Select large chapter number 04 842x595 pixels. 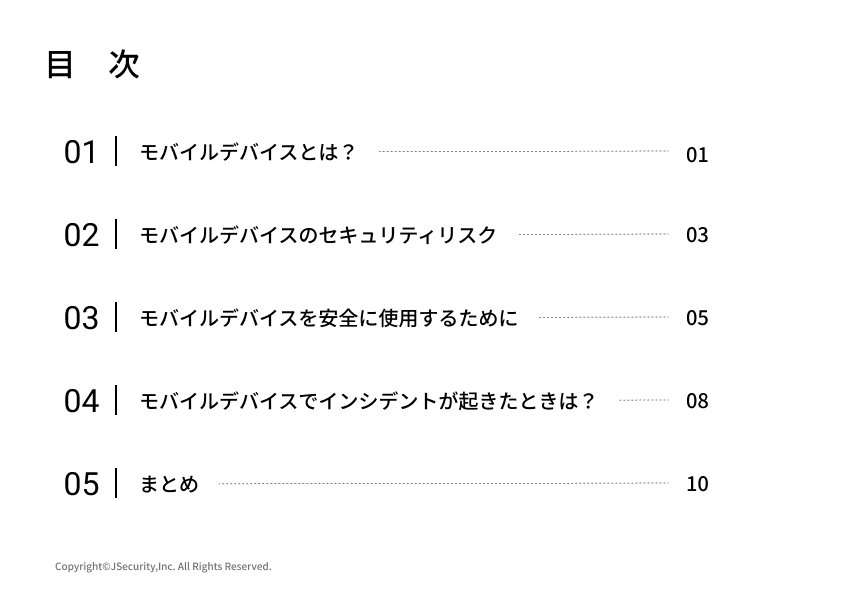[x=81, y=401]
